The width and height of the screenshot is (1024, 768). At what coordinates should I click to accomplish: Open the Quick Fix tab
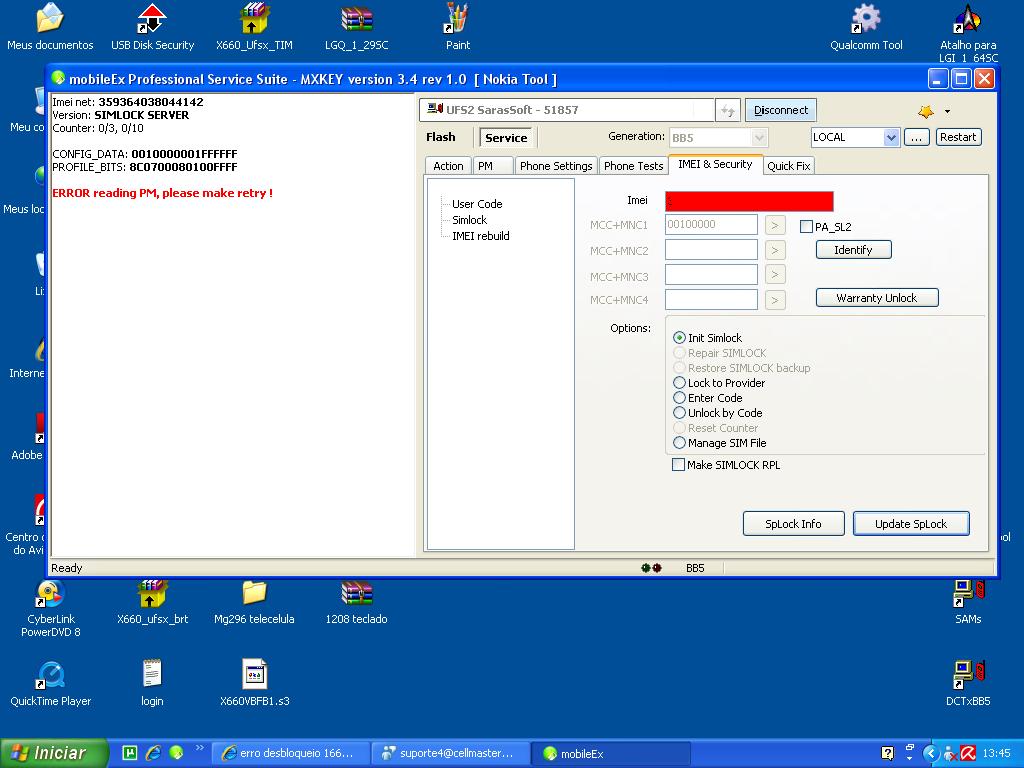[x=788, y=166]
